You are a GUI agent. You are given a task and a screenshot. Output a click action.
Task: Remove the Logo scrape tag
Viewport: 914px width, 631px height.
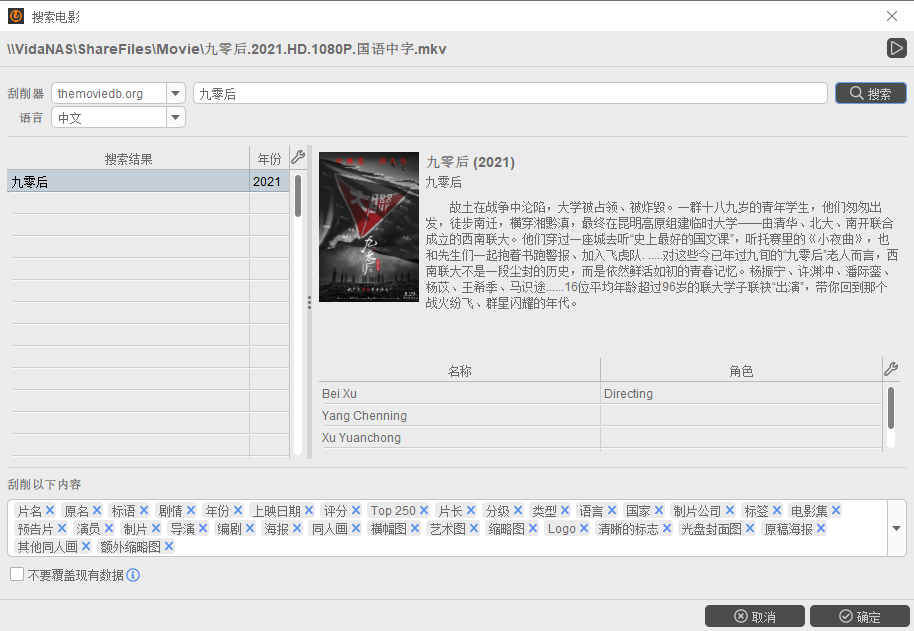point(584,528)
